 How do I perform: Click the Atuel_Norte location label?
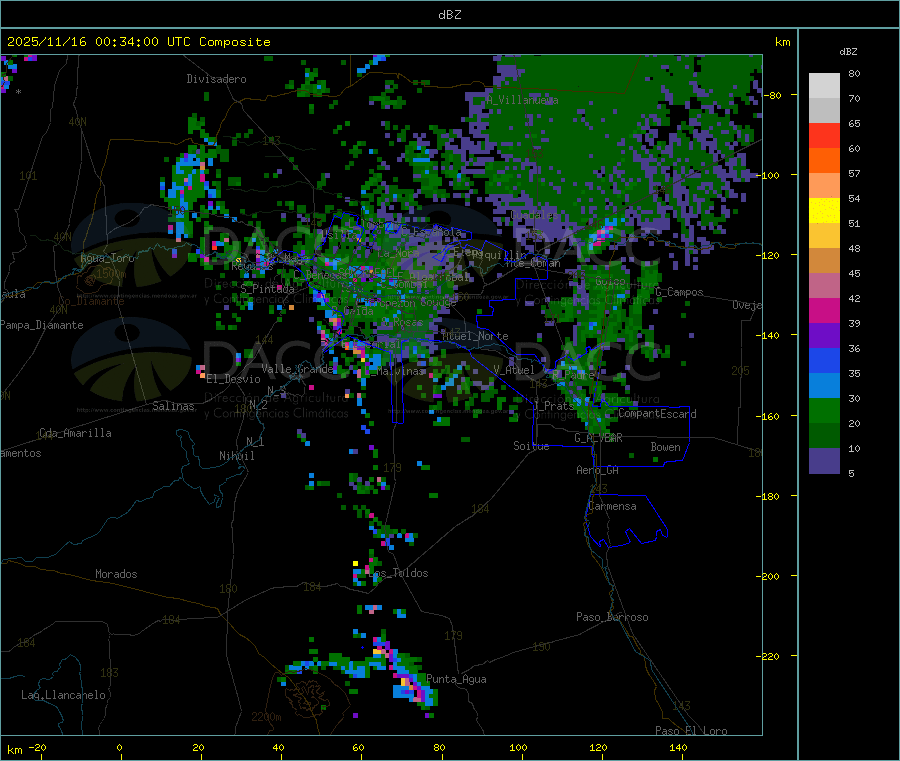475,336
